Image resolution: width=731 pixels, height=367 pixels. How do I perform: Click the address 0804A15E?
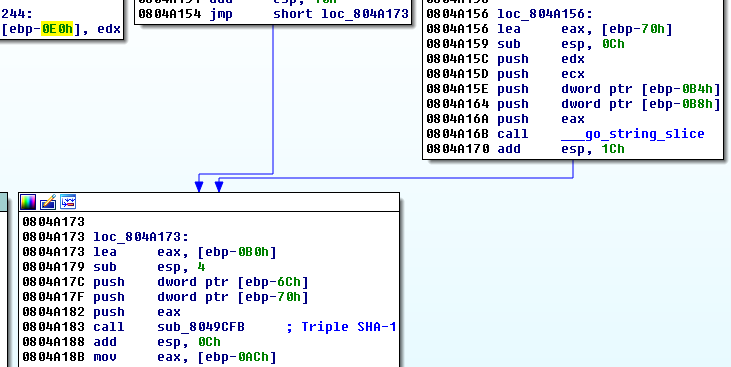pos(457,89)
